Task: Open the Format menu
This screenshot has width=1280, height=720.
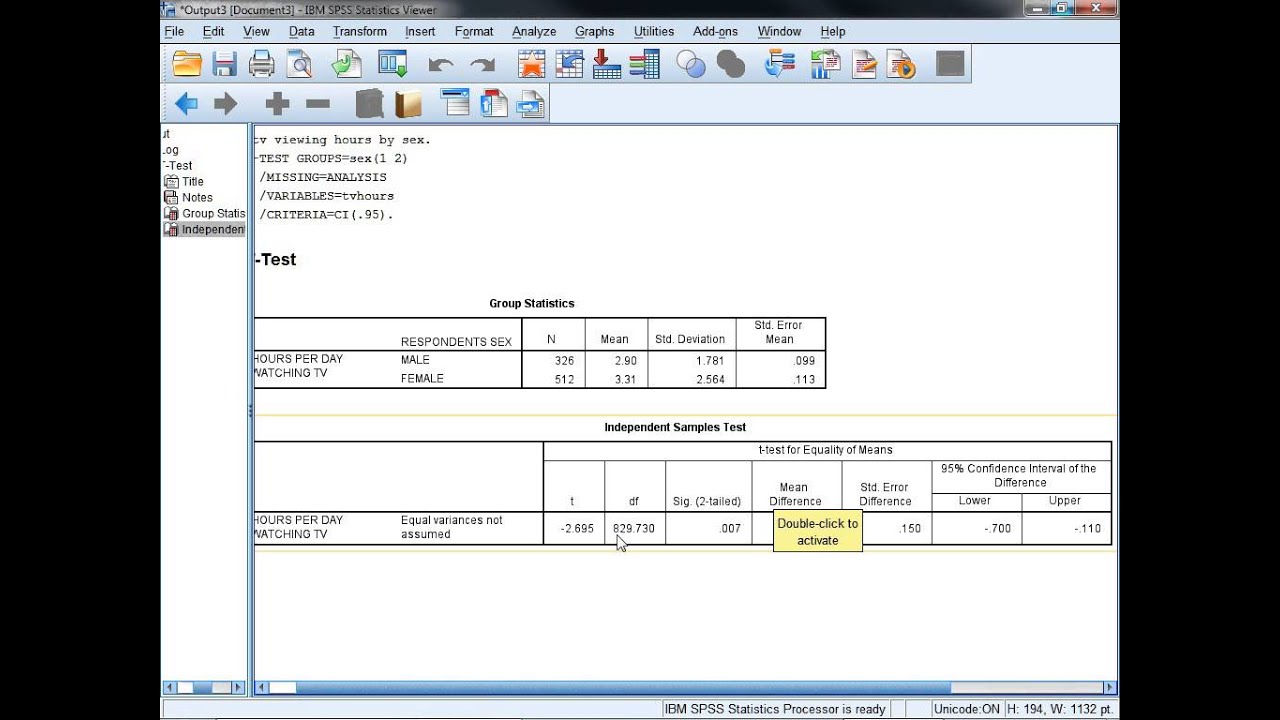Action: tap(474, 31)
